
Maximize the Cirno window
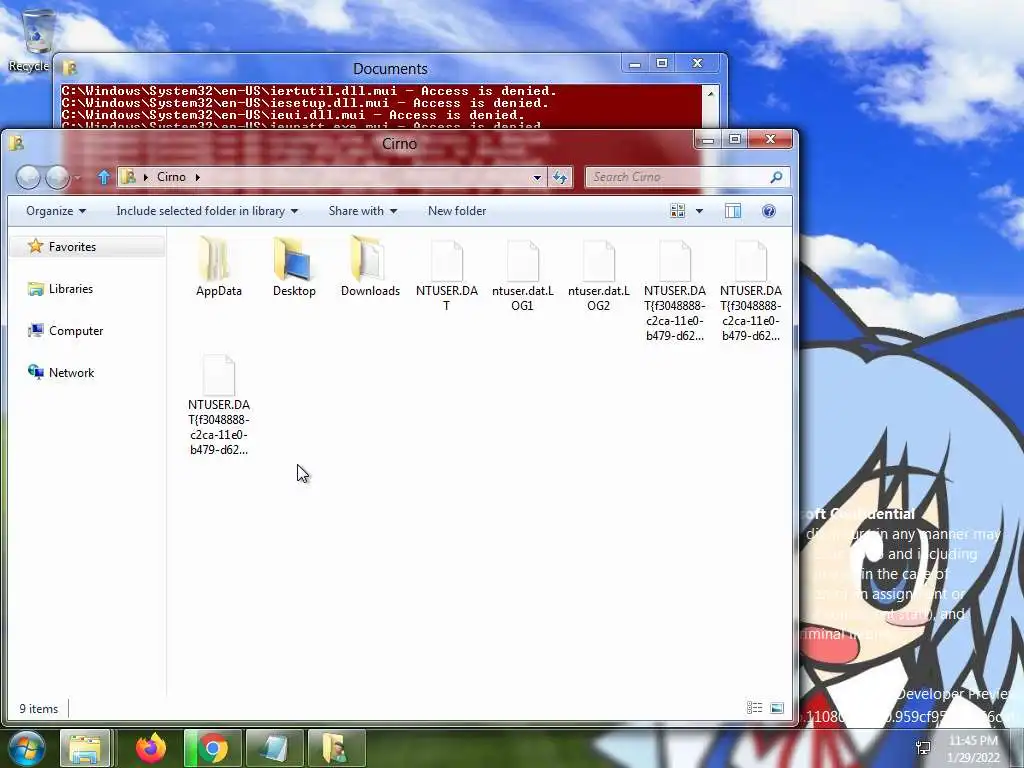click(x=735, y=139)
